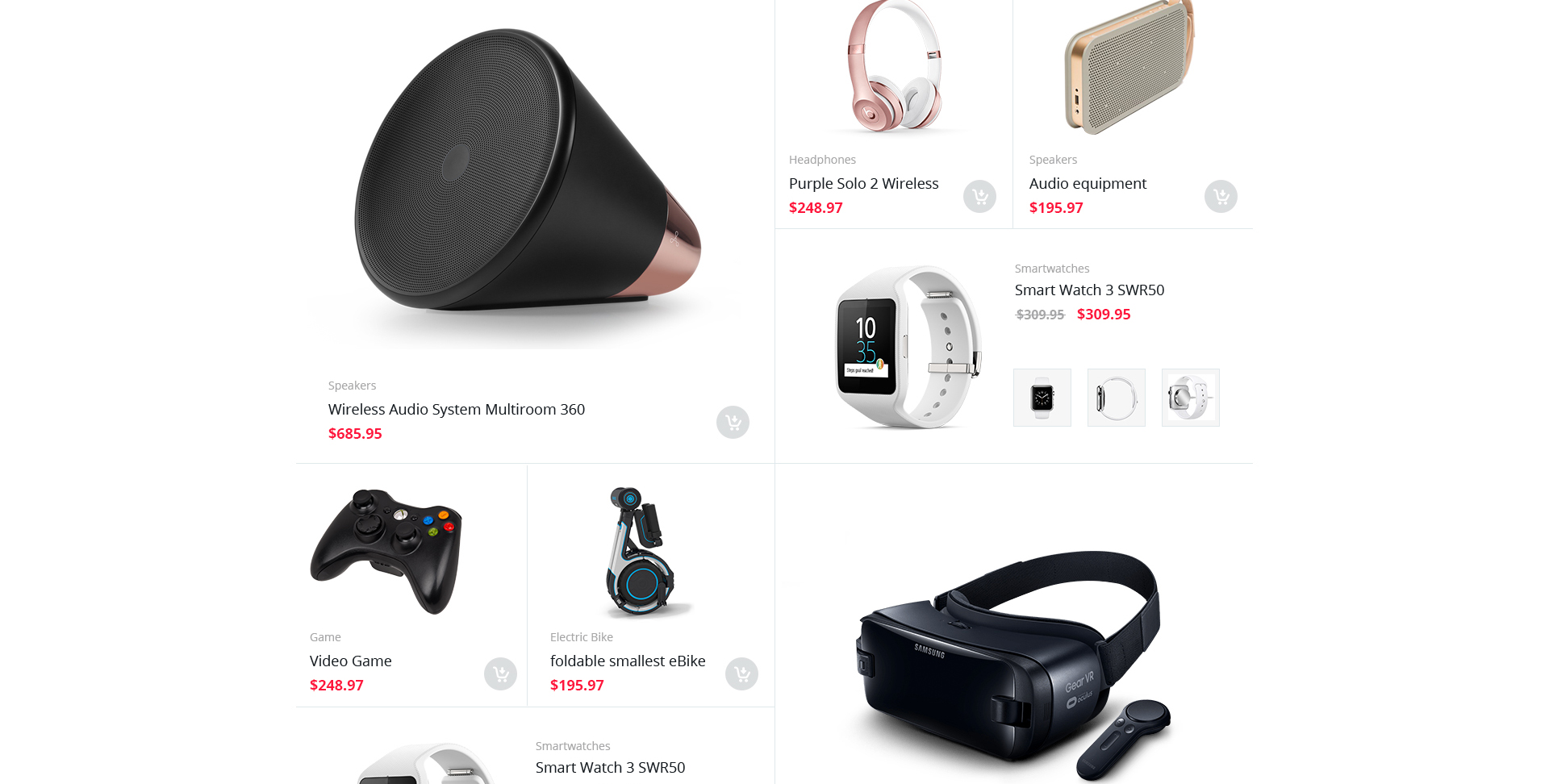Add Audio equipment speaker to cart

[x=1221, y=196]
